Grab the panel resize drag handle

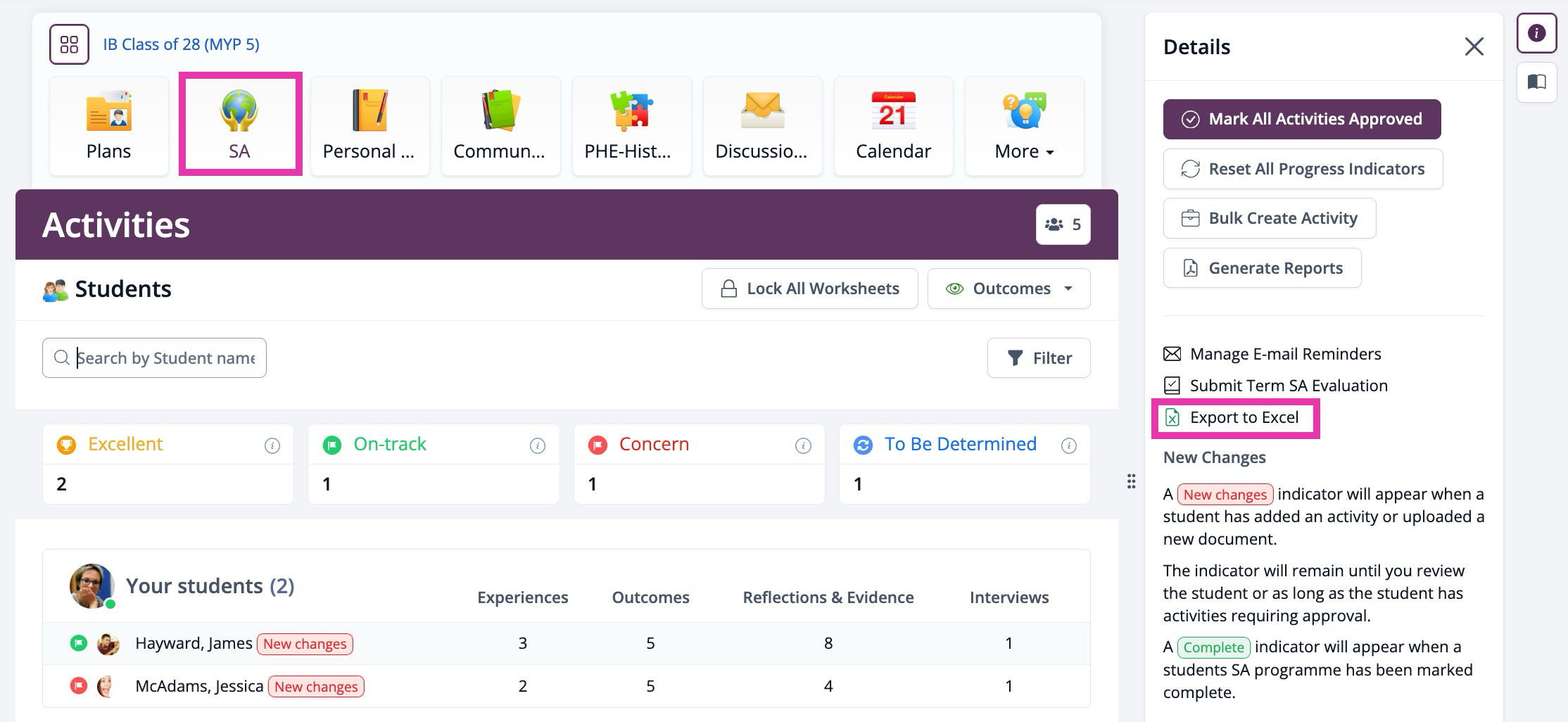coord(1131,481)
